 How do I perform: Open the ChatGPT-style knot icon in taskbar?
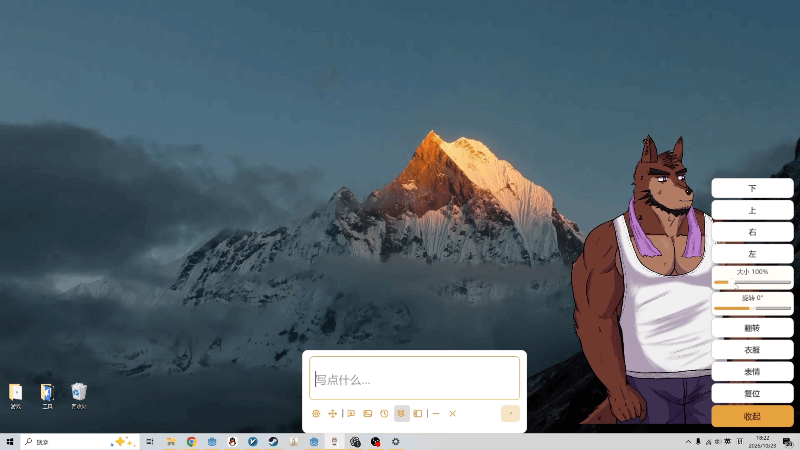355,442
